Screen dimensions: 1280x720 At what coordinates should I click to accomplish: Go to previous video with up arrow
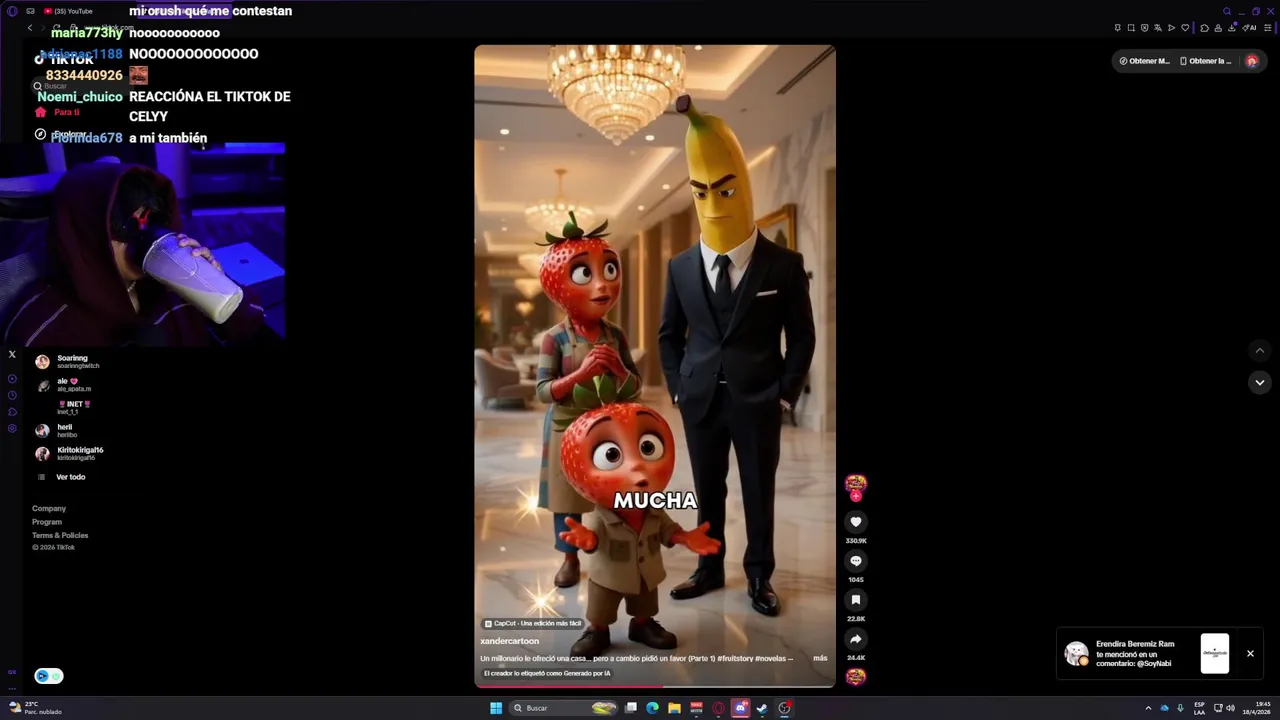[x=1260, y=350]
